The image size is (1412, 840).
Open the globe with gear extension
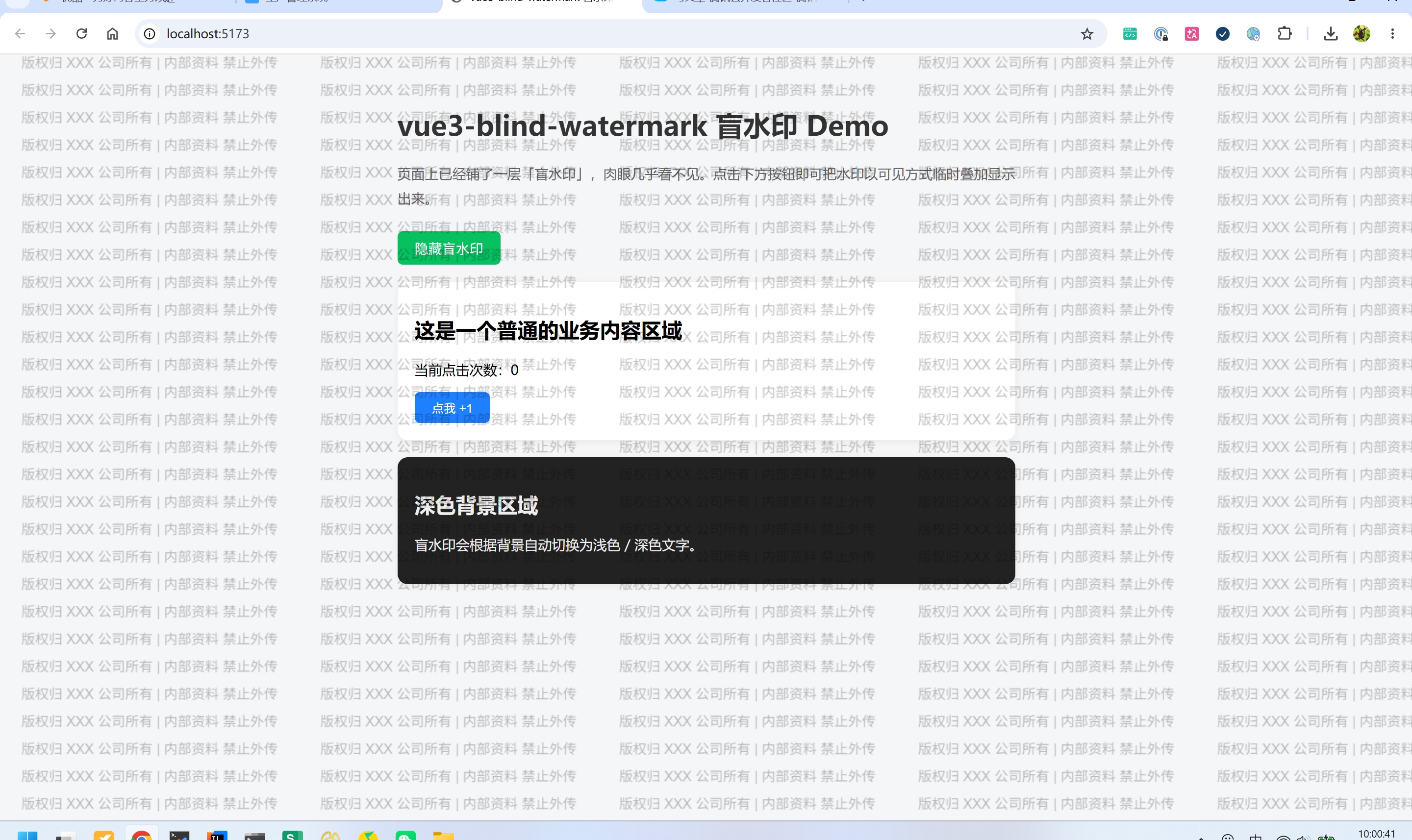(x=1254, y=34)
